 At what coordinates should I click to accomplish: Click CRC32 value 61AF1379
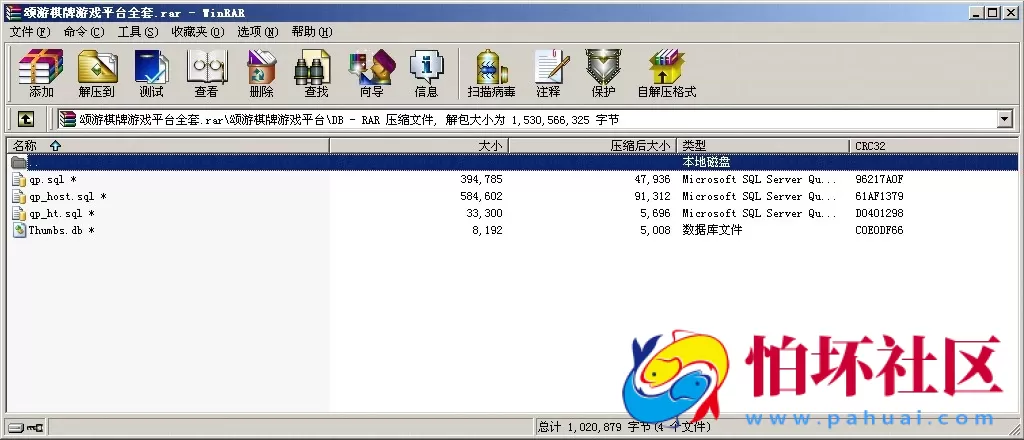click(x=879, y=196)
